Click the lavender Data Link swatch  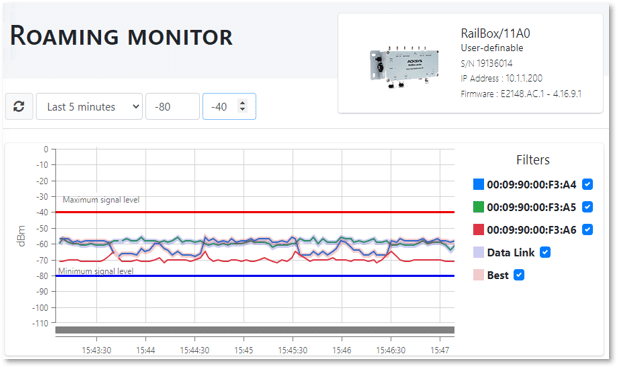478,253
